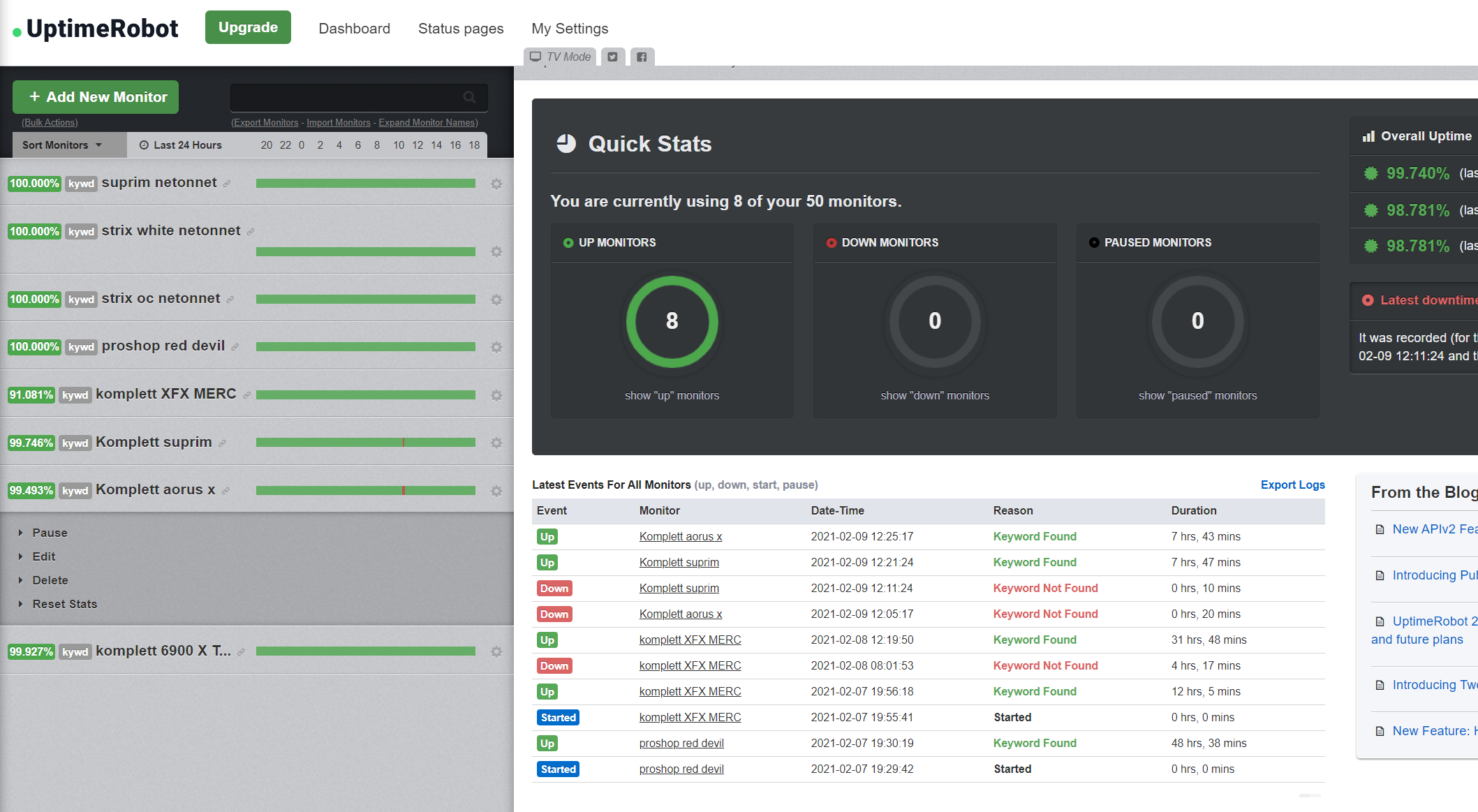Click link icon next to strix white netonnet
Screen dimensions: 1478x812
click(x=251, y=232)
